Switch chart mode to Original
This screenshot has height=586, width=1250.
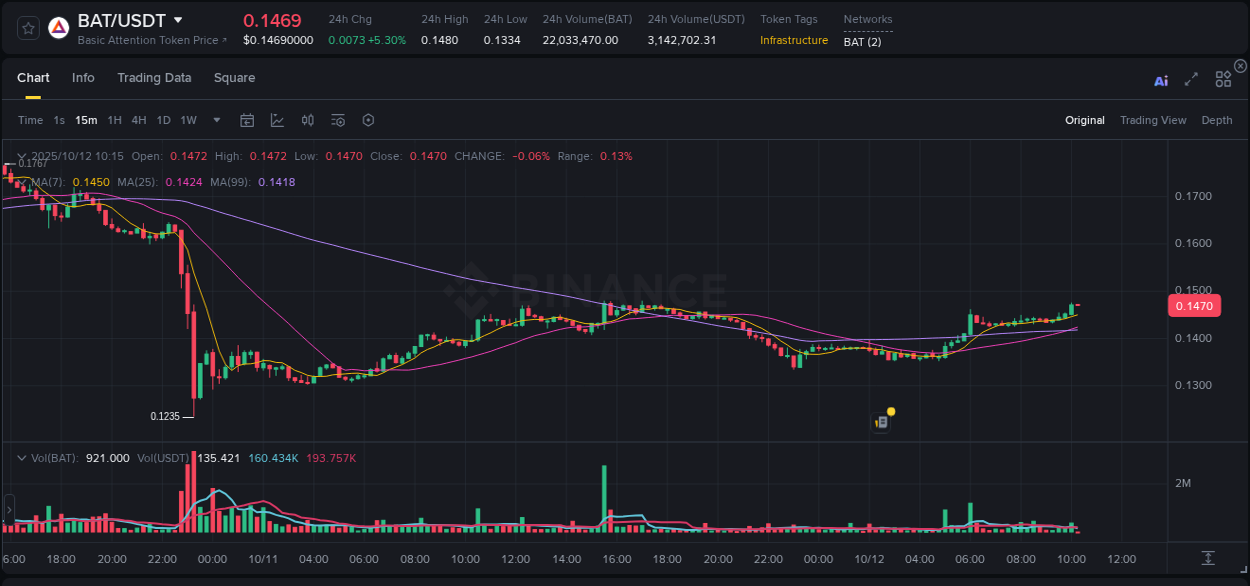(1085, 120)
